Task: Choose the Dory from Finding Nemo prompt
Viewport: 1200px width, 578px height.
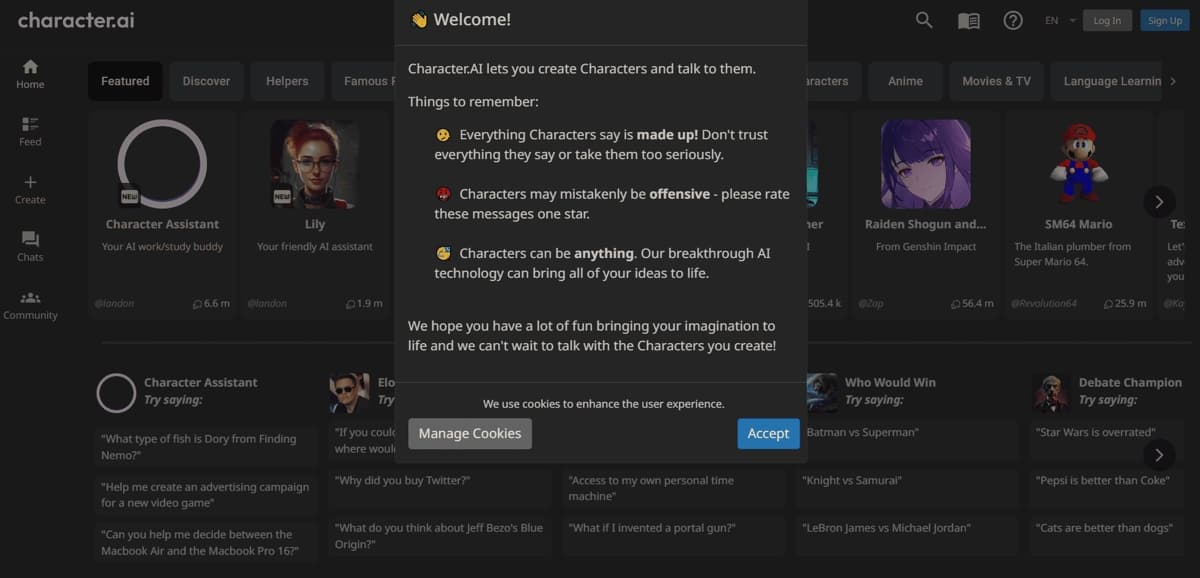Action: click(x=206, y=446)
